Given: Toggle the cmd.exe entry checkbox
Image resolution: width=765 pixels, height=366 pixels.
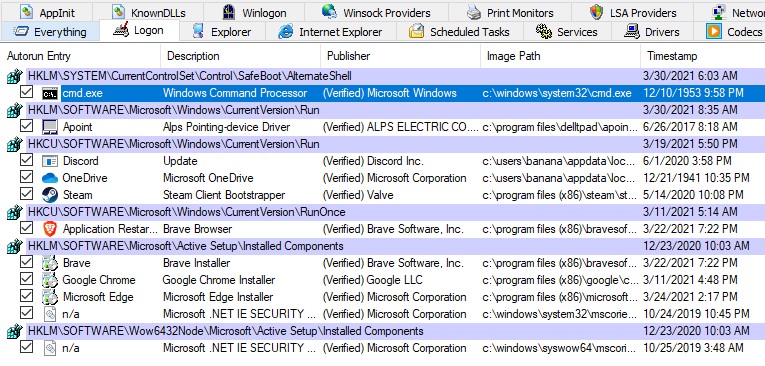Looking at the screenshot, I should [x=26, y=92].
